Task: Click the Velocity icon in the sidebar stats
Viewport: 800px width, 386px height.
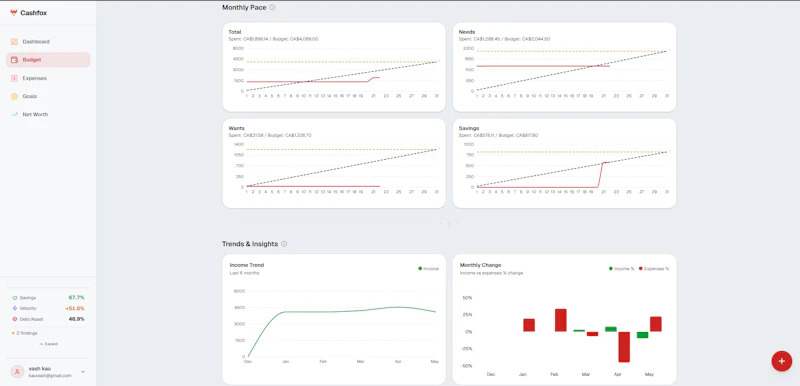Action: (x=15, y=308)
